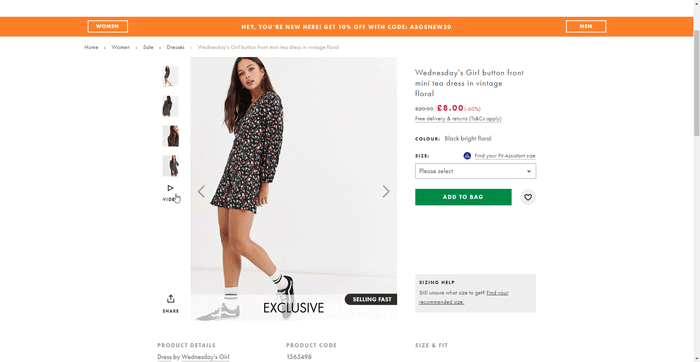Switch to the MEN section
Image resolution: width=700 pixels, height=362 pixels.
coord(586,26)
